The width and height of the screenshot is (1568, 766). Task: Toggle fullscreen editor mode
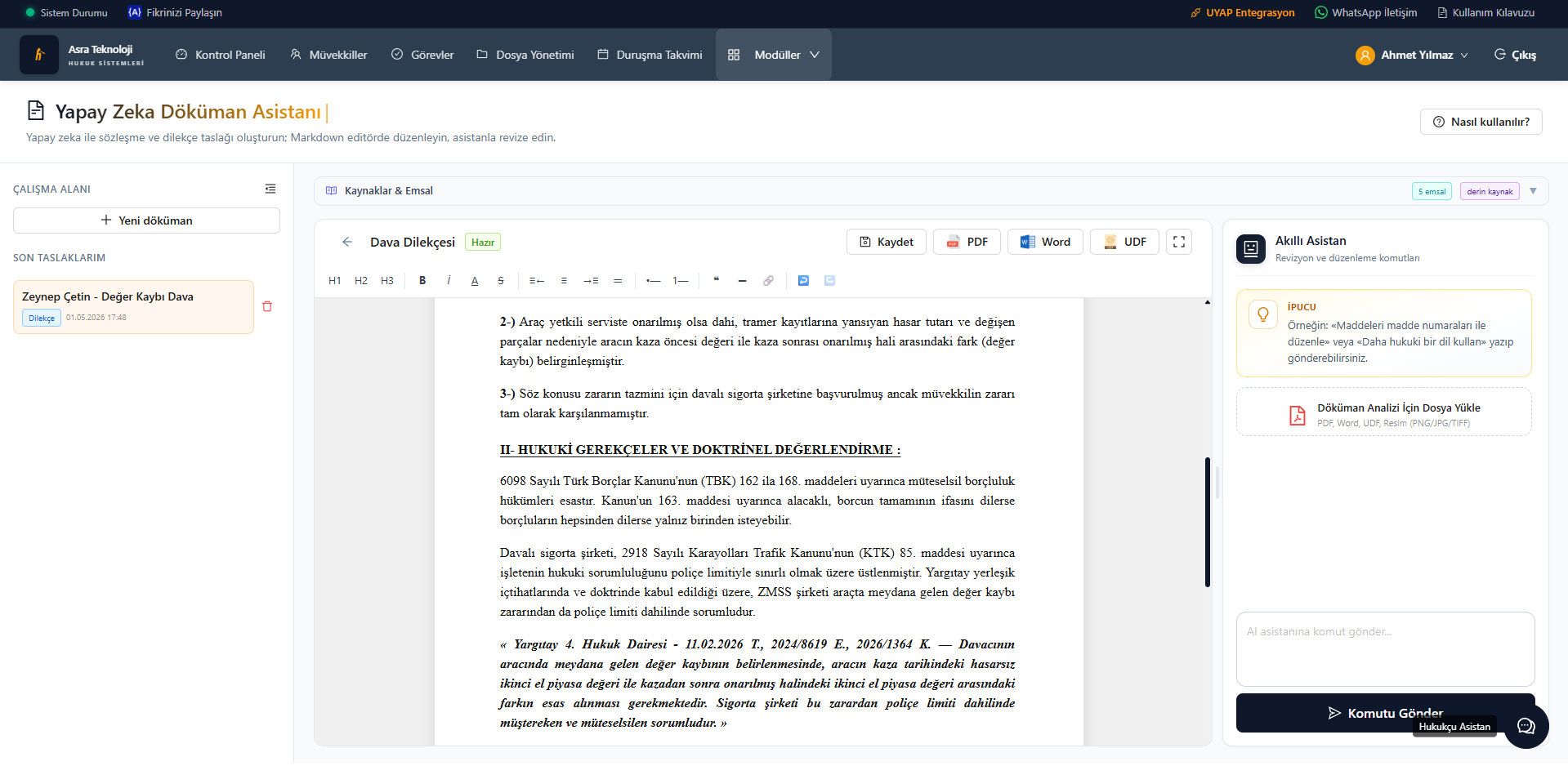tap(1179, 242)
